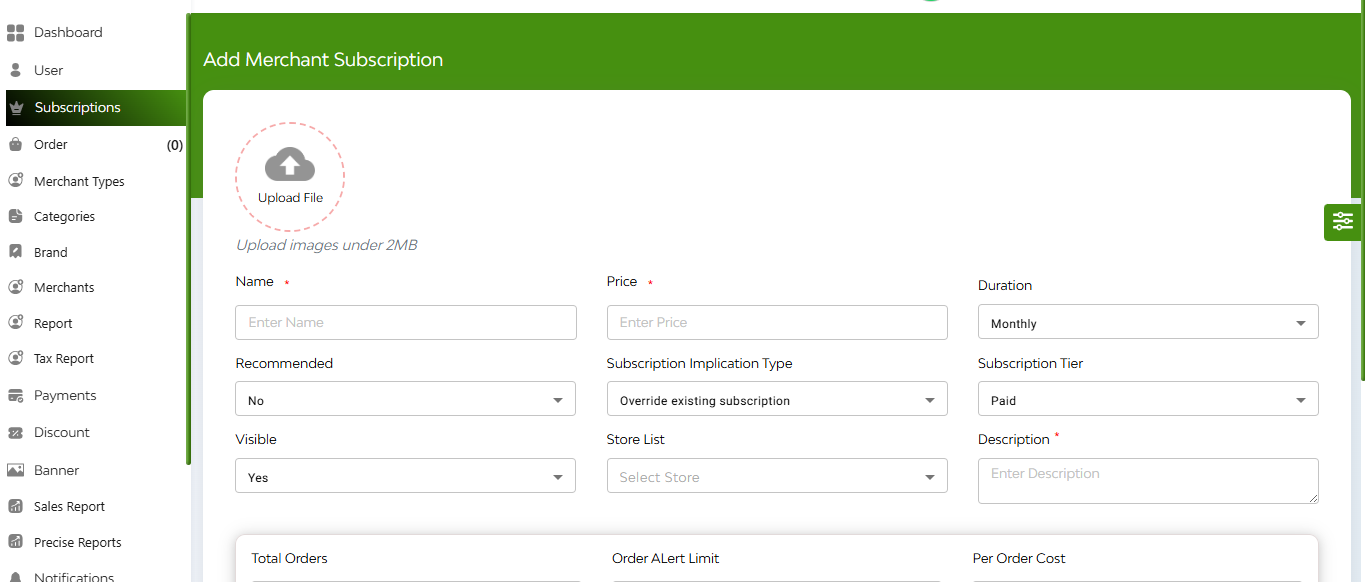Click the Discount icon in sidebar
This screenshot has width=1365, height=582.
pos(15,433)
